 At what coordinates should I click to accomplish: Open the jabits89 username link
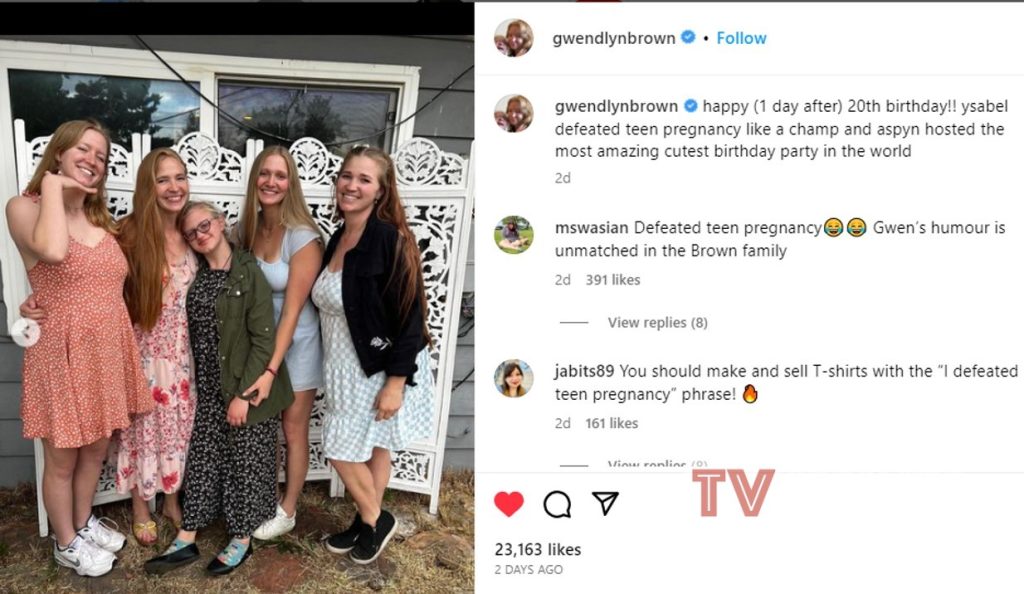(584, 371)
